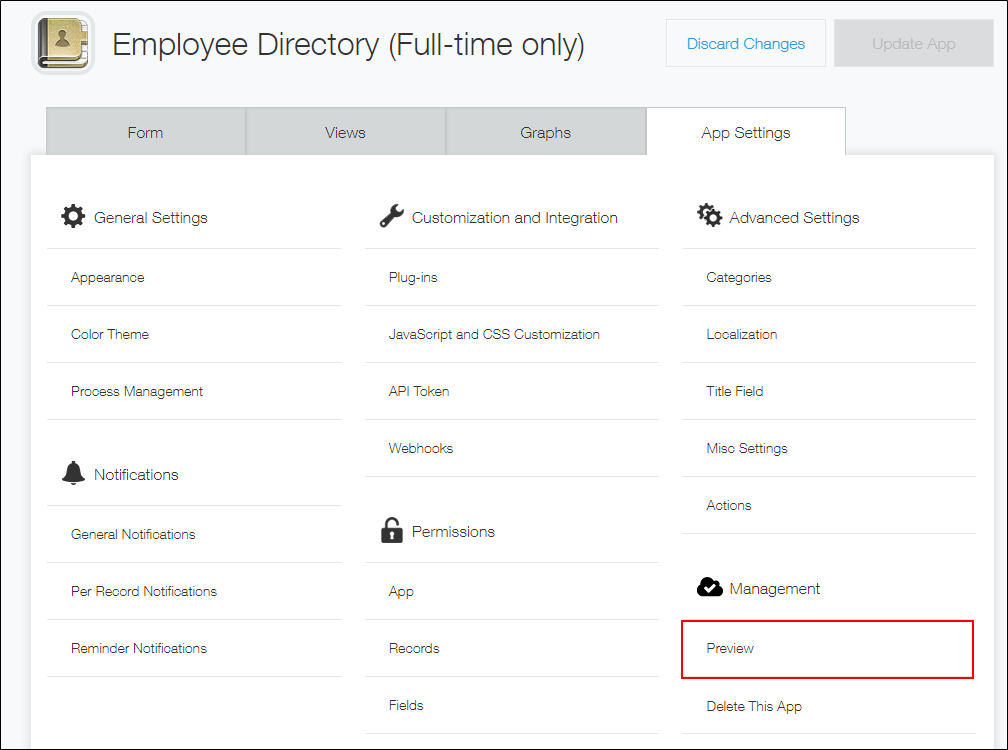Image resolution: width=1008 pixels, height=750 pixels.
Task: Click the Management cloud checkmark icon
Action: tap(709, 588)
